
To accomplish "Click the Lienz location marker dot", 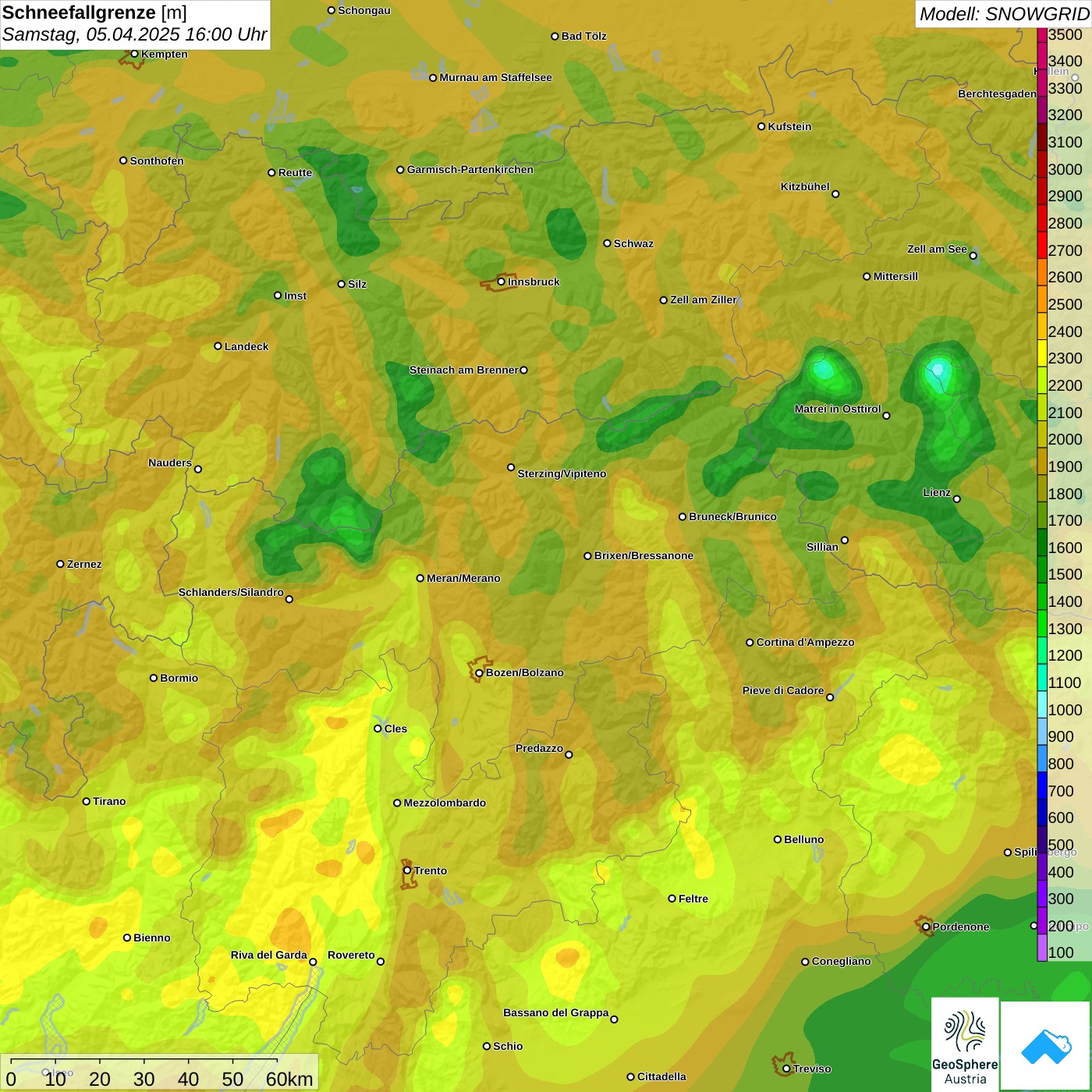I will pos(957,499).
